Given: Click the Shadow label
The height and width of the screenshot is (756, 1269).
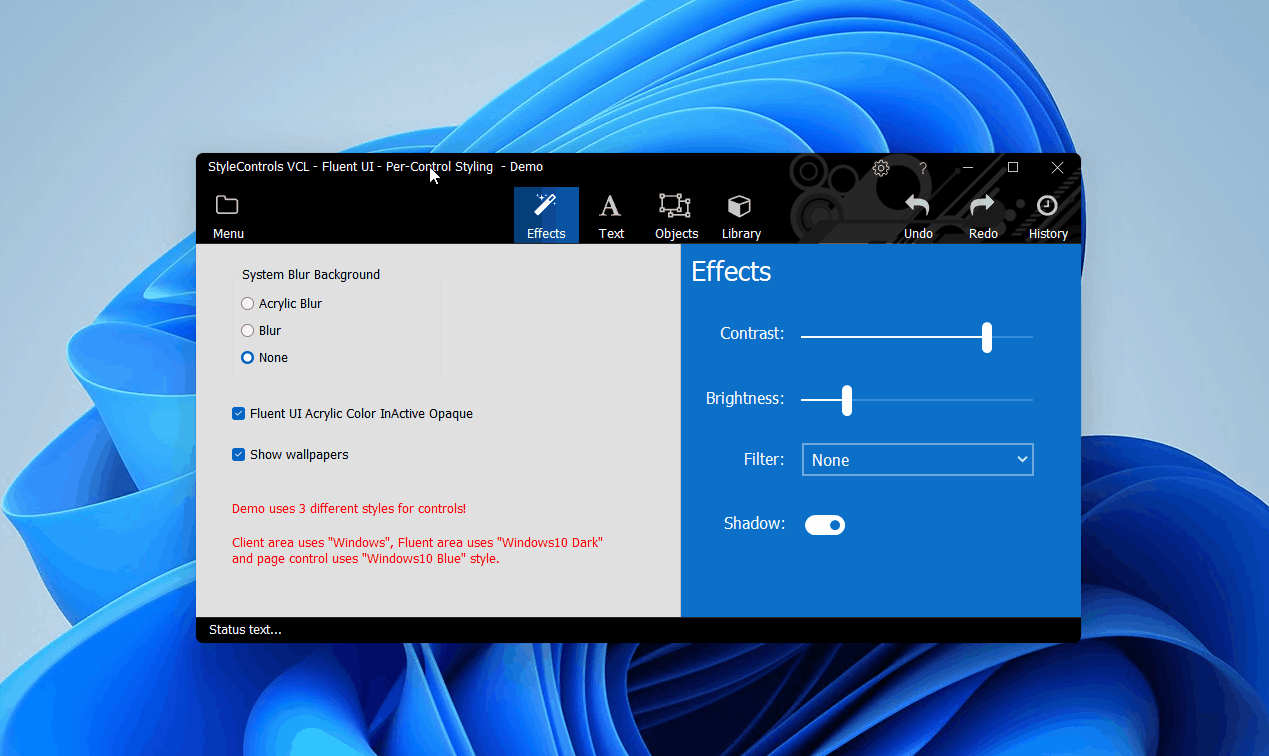Looking at the screenshot, I should pos(755,524).
